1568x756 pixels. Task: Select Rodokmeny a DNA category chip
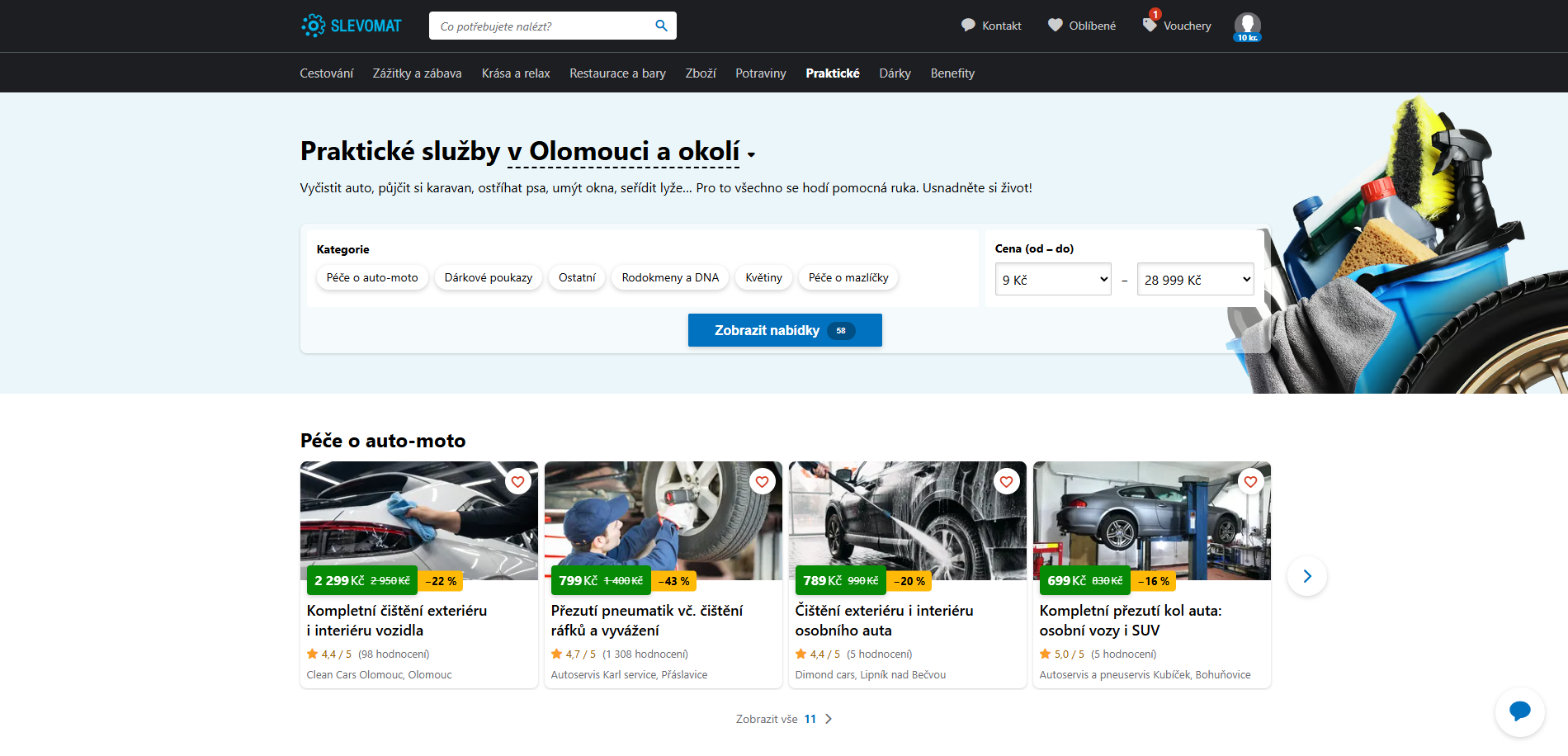[x=670, y=278]
